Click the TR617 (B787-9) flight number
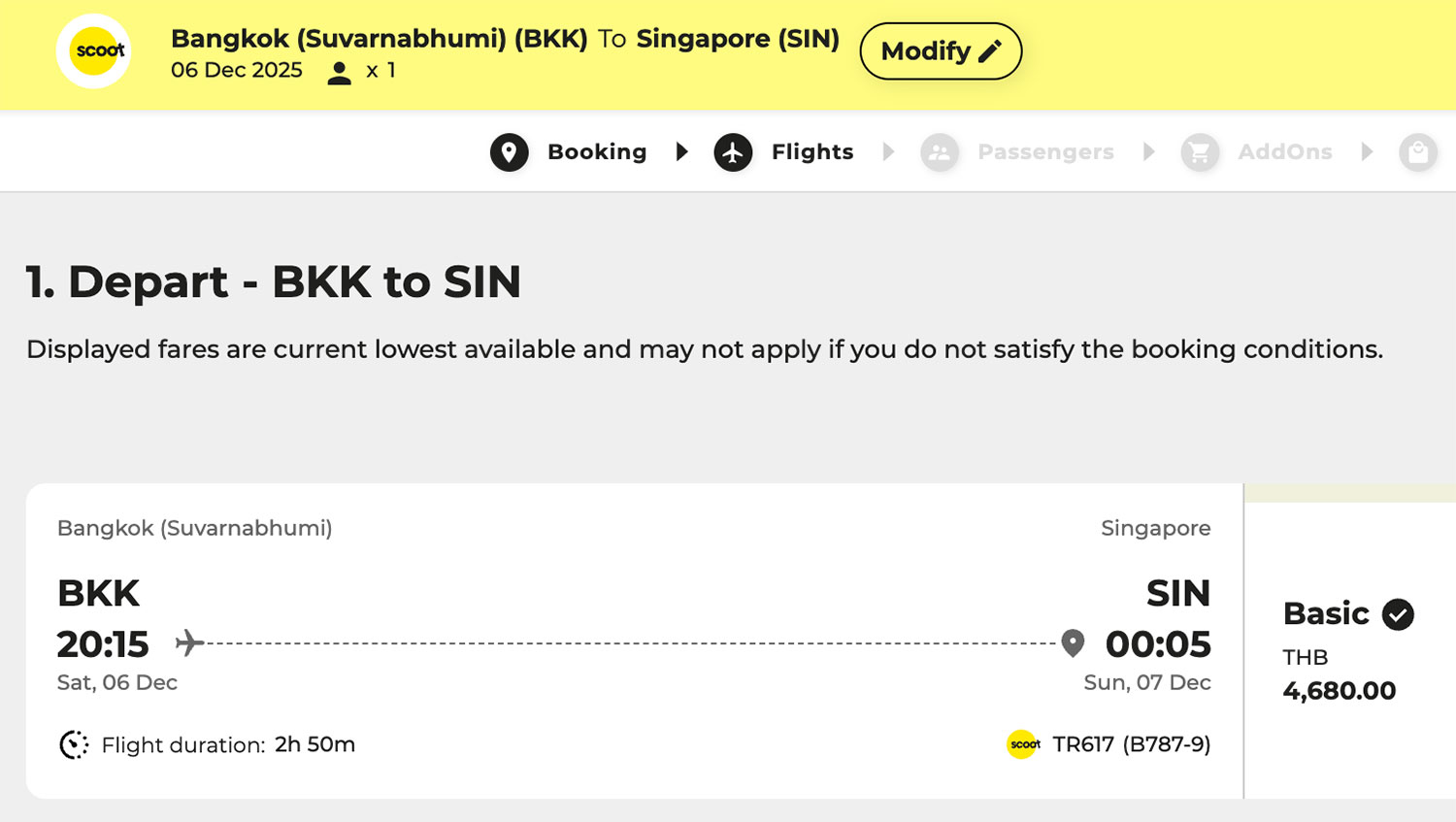The height and width of the screenshot is (822, 1456). [x=1131, y=744]
